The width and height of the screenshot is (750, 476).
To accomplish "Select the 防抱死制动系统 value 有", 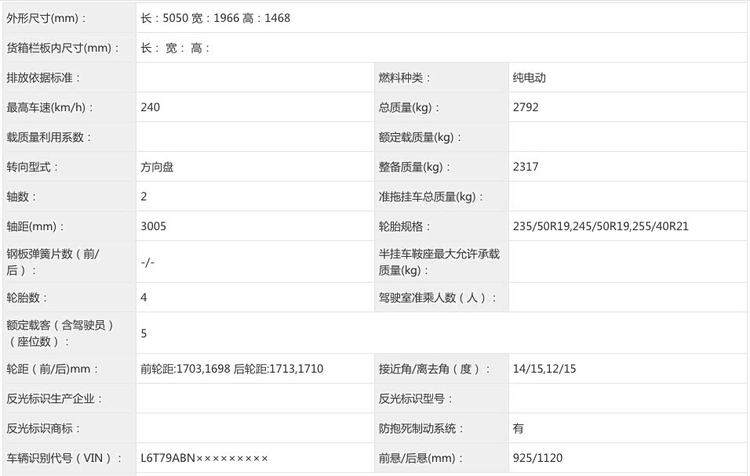I will point(519,428).
